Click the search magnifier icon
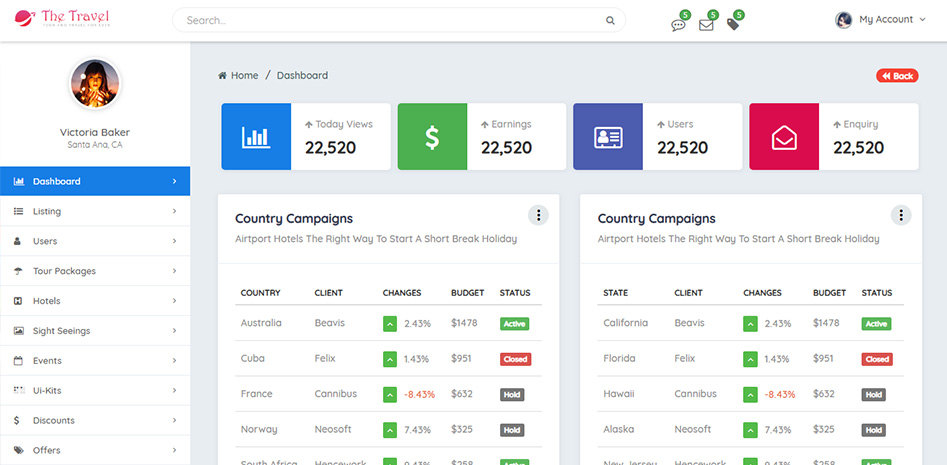This screenshot has height=465, width=947. coord(610,20)
